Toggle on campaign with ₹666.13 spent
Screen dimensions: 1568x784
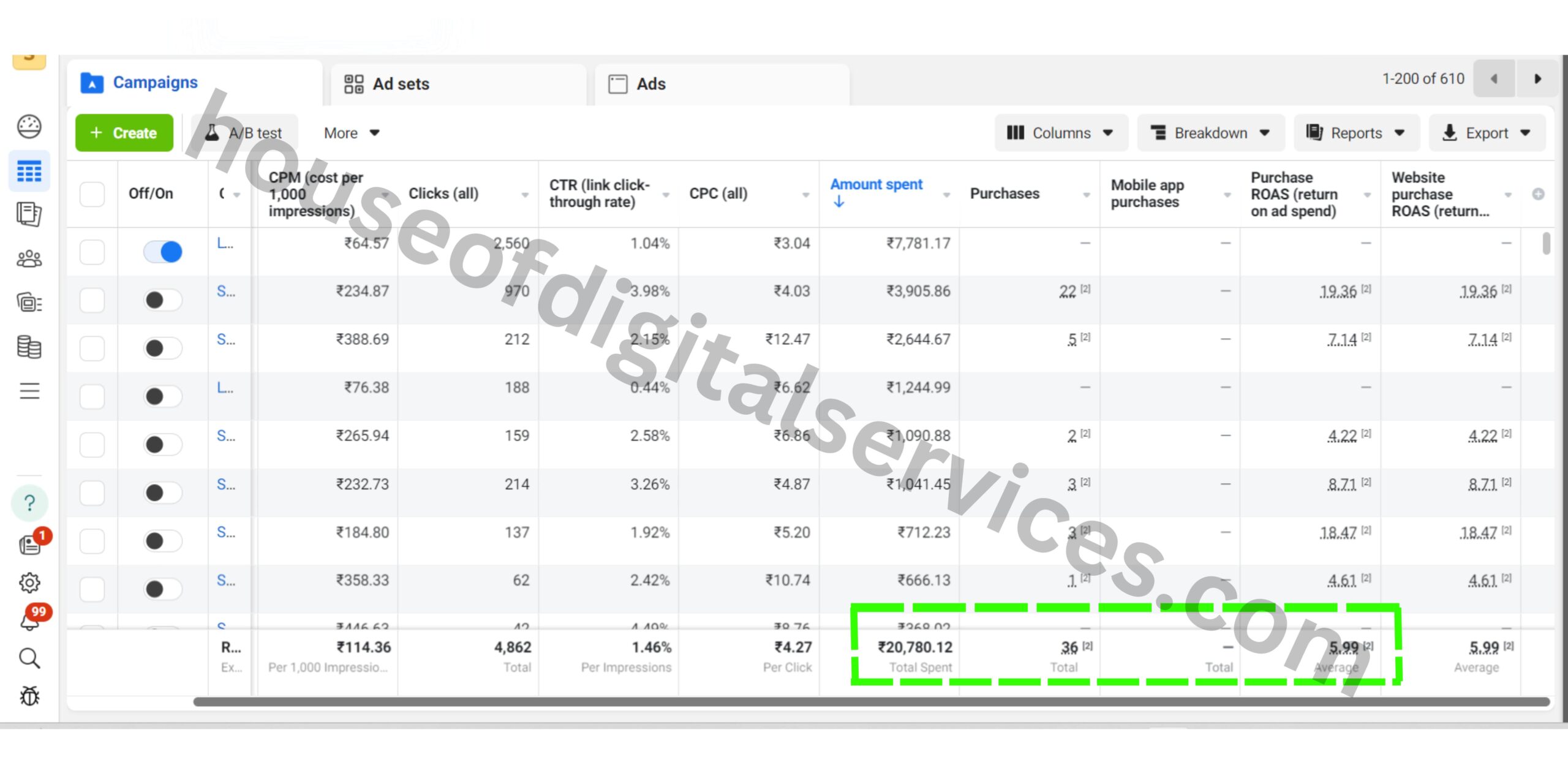162,589
